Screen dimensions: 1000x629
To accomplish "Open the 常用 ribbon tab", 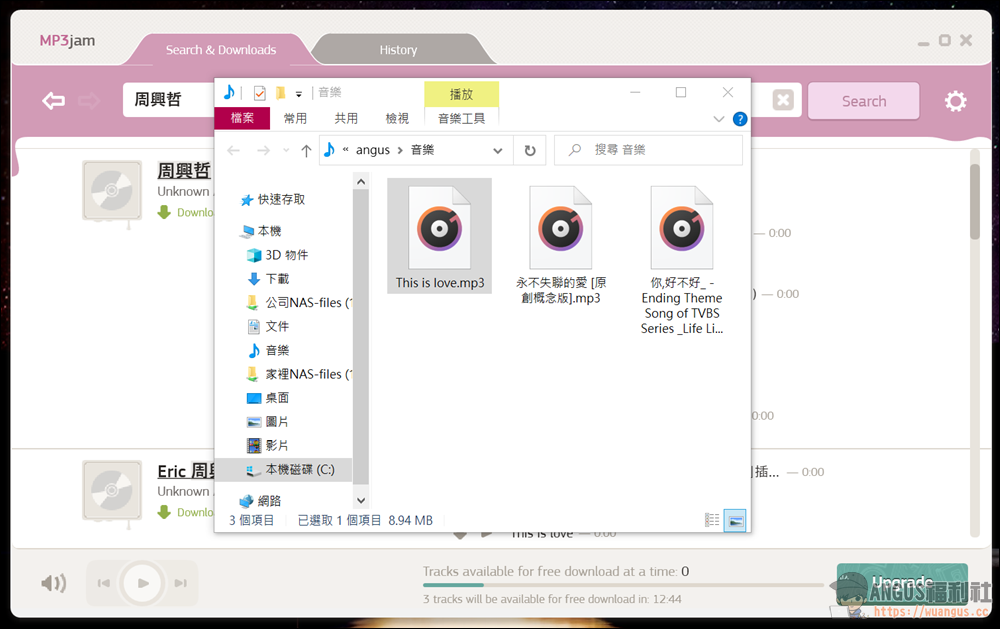I will click(295, 118).
